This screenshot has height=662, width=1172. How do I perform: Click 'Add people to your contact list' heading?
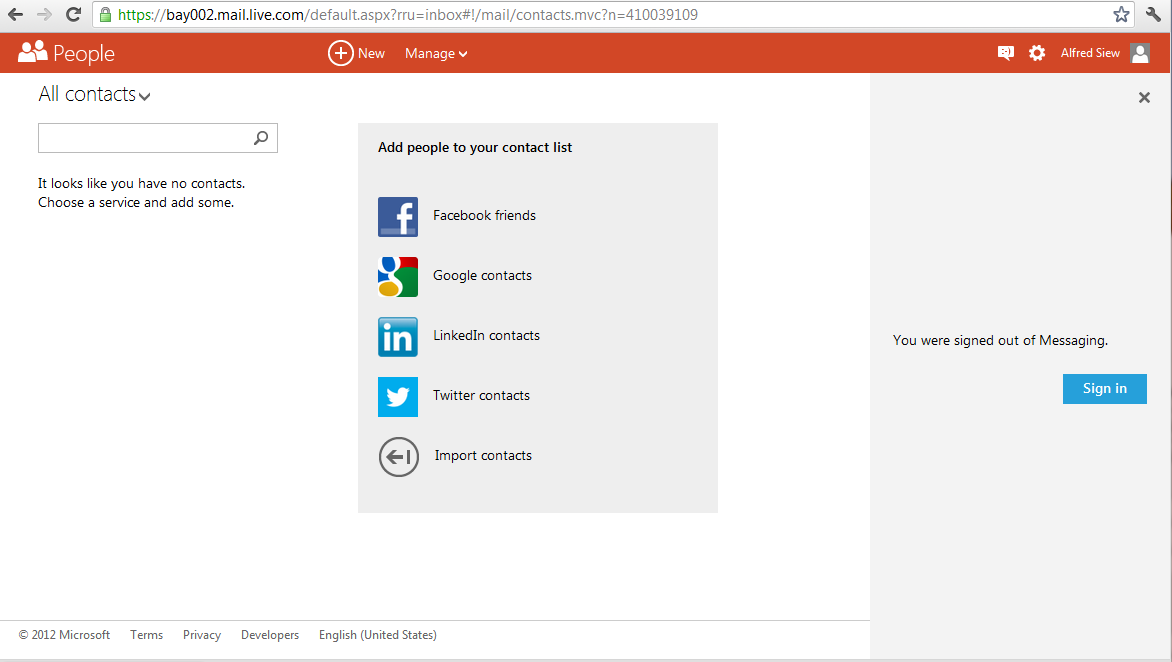tap(475, 147)
